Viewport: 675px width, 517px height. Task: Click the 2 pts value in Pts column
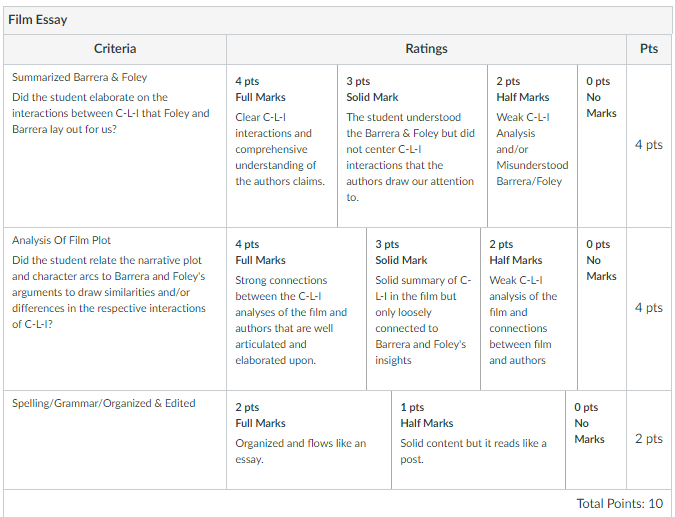click(x=649, y=439)
